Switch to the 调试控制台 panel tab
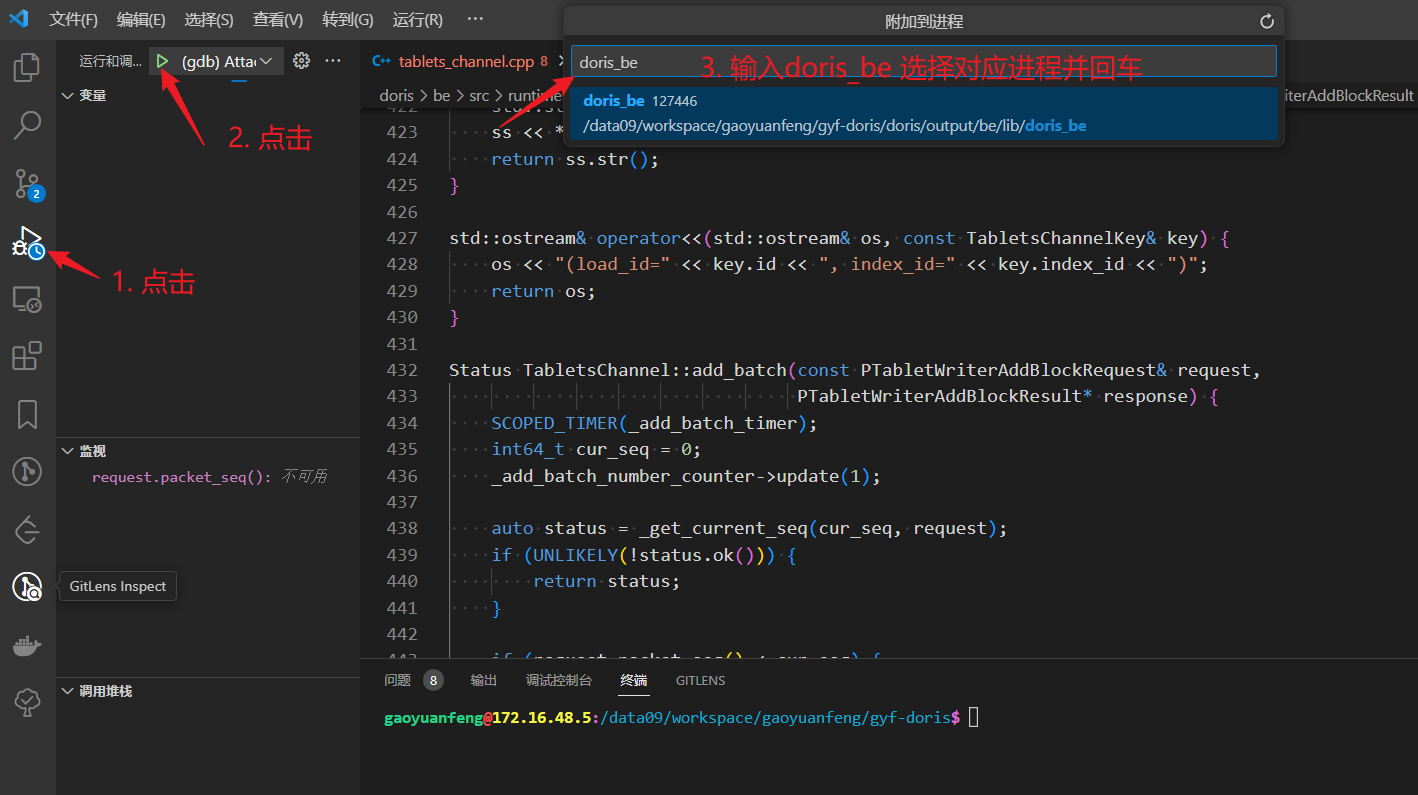This screenshot has width=1418, height=795. (x=559, y=680)
